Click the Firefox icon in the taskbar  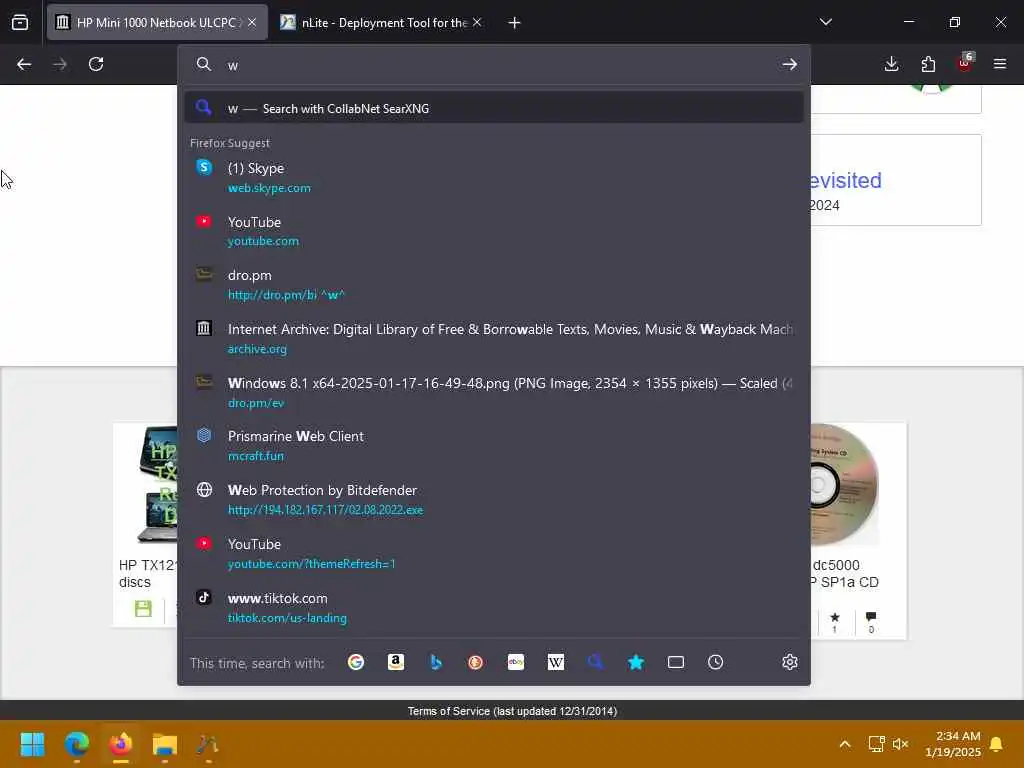(x=121, y=744)
